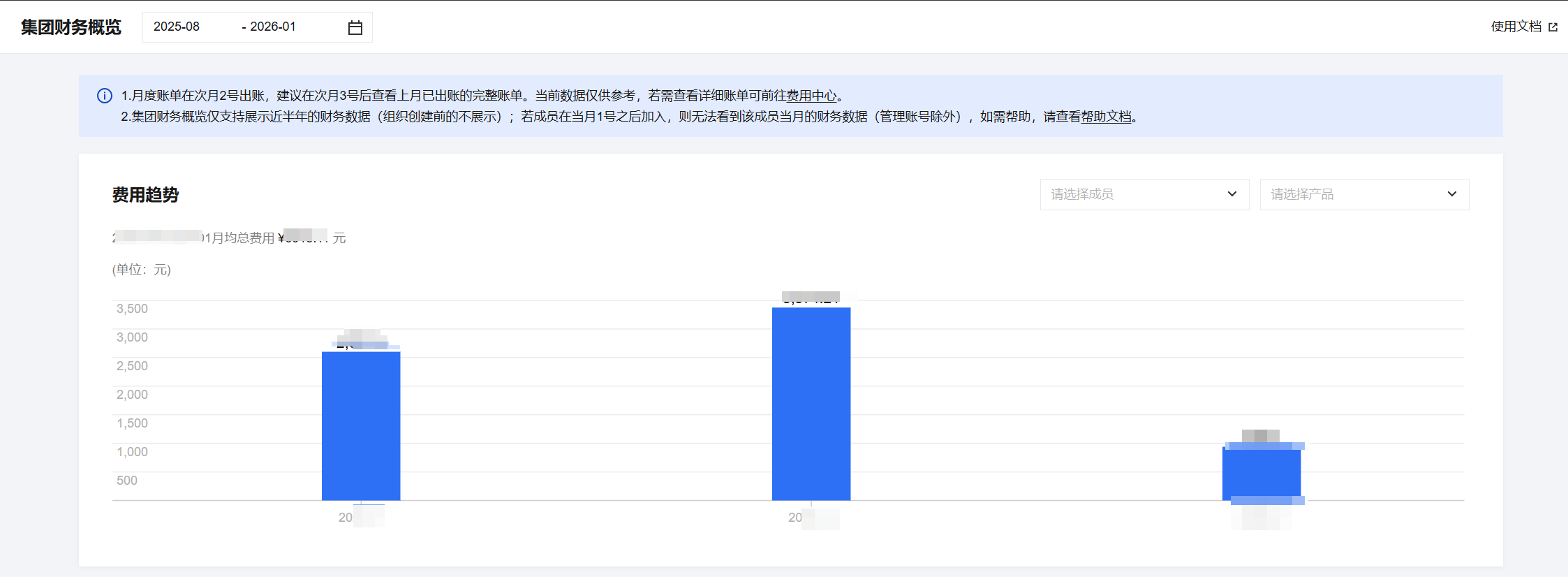
Task: Click the 3,500 y-axis label
Action: (x=132, y=309)
